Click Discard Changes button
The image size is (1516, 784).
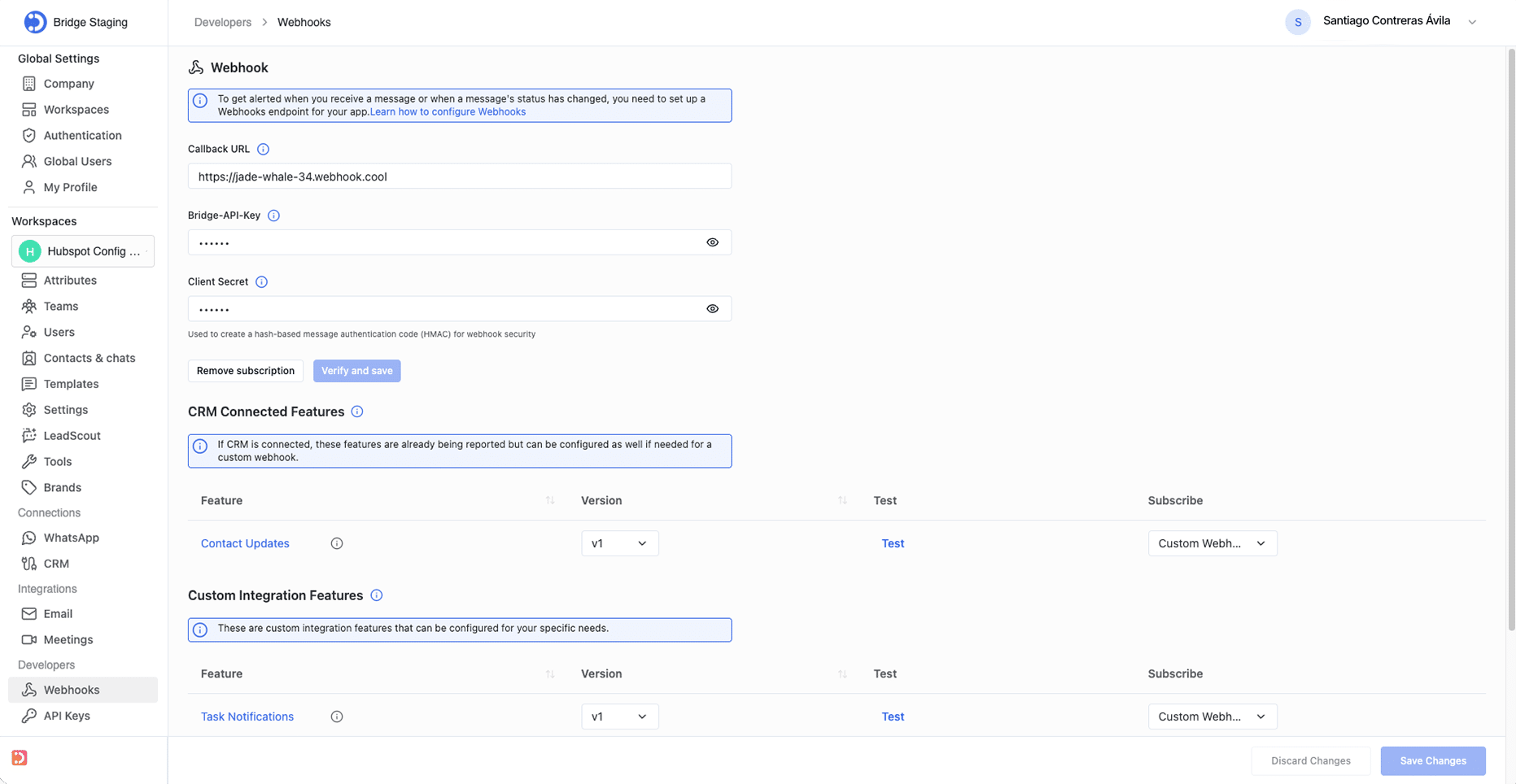(1311, 761)
